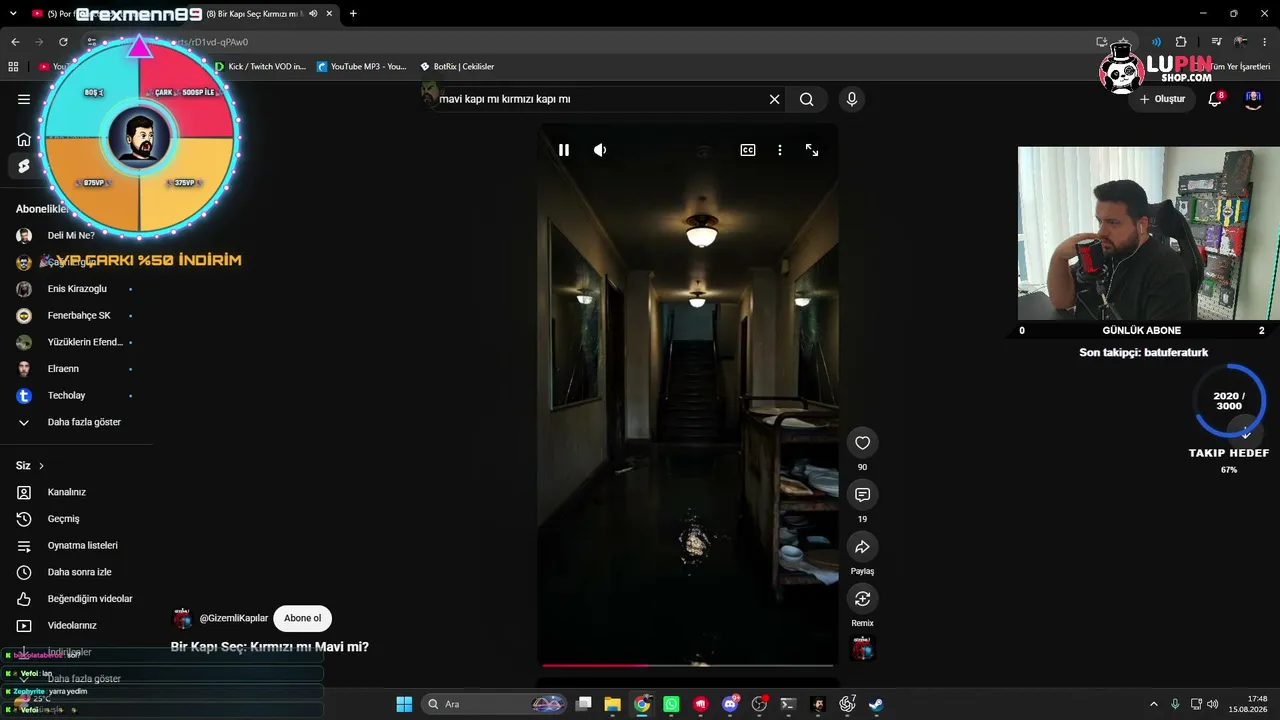
Task: Open the YouTube account avatar menu
Action: coord(1253,99)
